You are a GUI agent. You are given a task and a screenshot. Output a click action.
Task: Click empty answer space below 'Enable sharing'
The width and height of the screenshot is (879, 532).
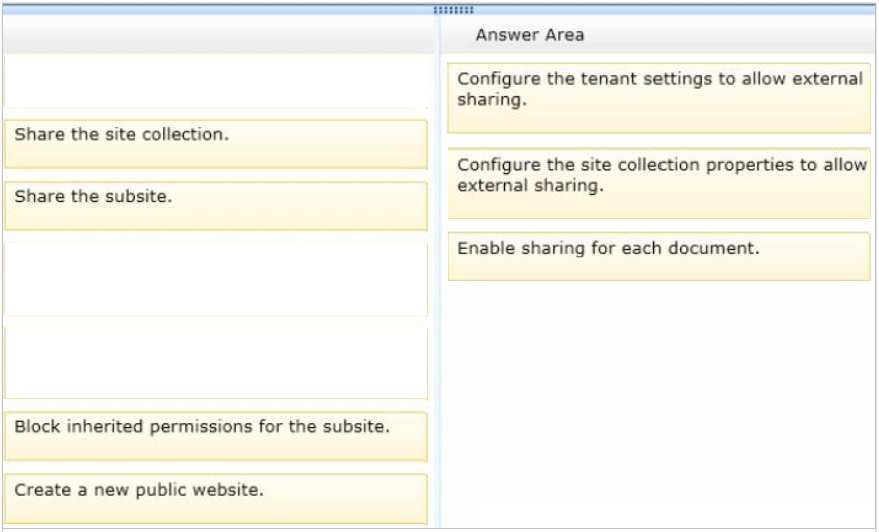[659, 404]
